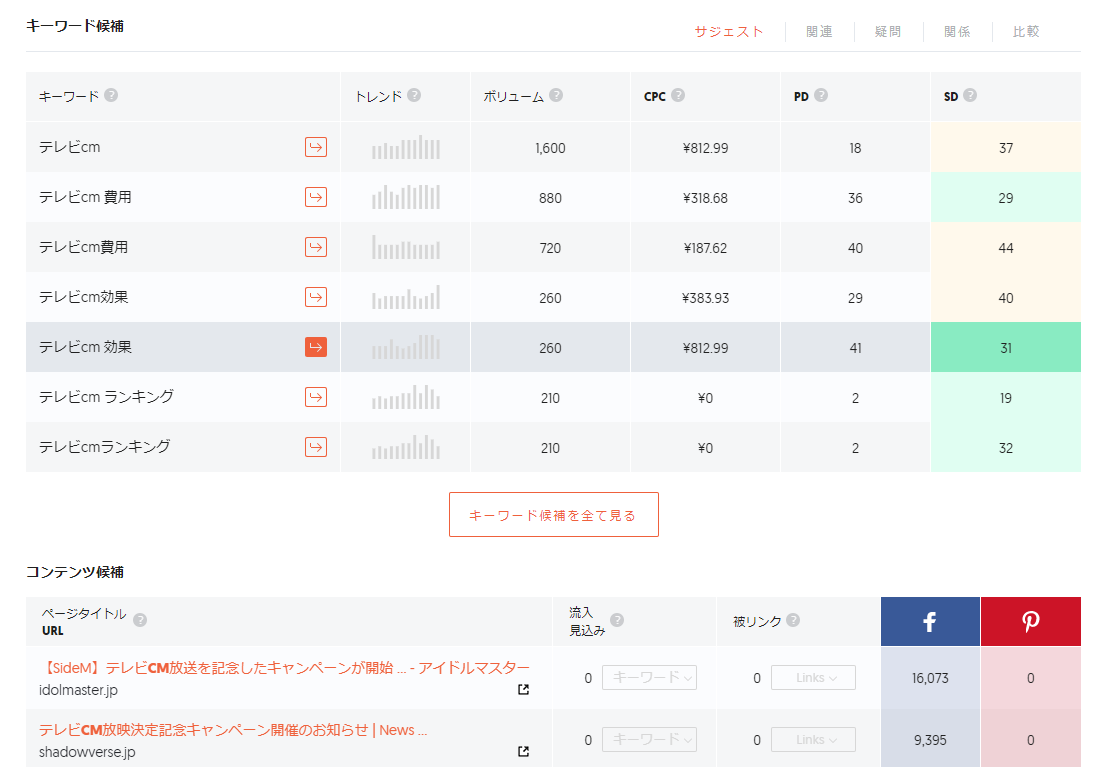Switch to the 疑問 tab
The height and width of the screenshot is (767, 1107).
click(x=888, y=32)
